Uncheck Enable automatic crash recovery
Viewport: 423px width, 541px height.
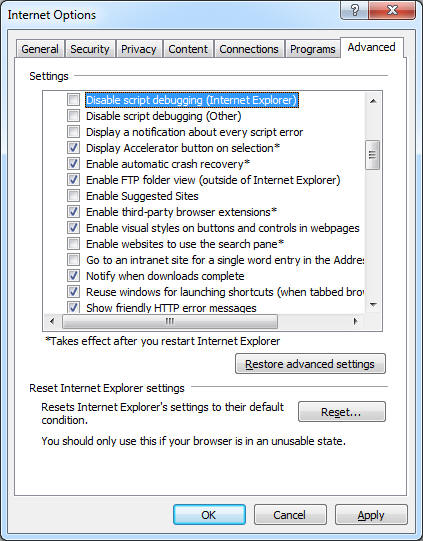[x=73, y=164]
